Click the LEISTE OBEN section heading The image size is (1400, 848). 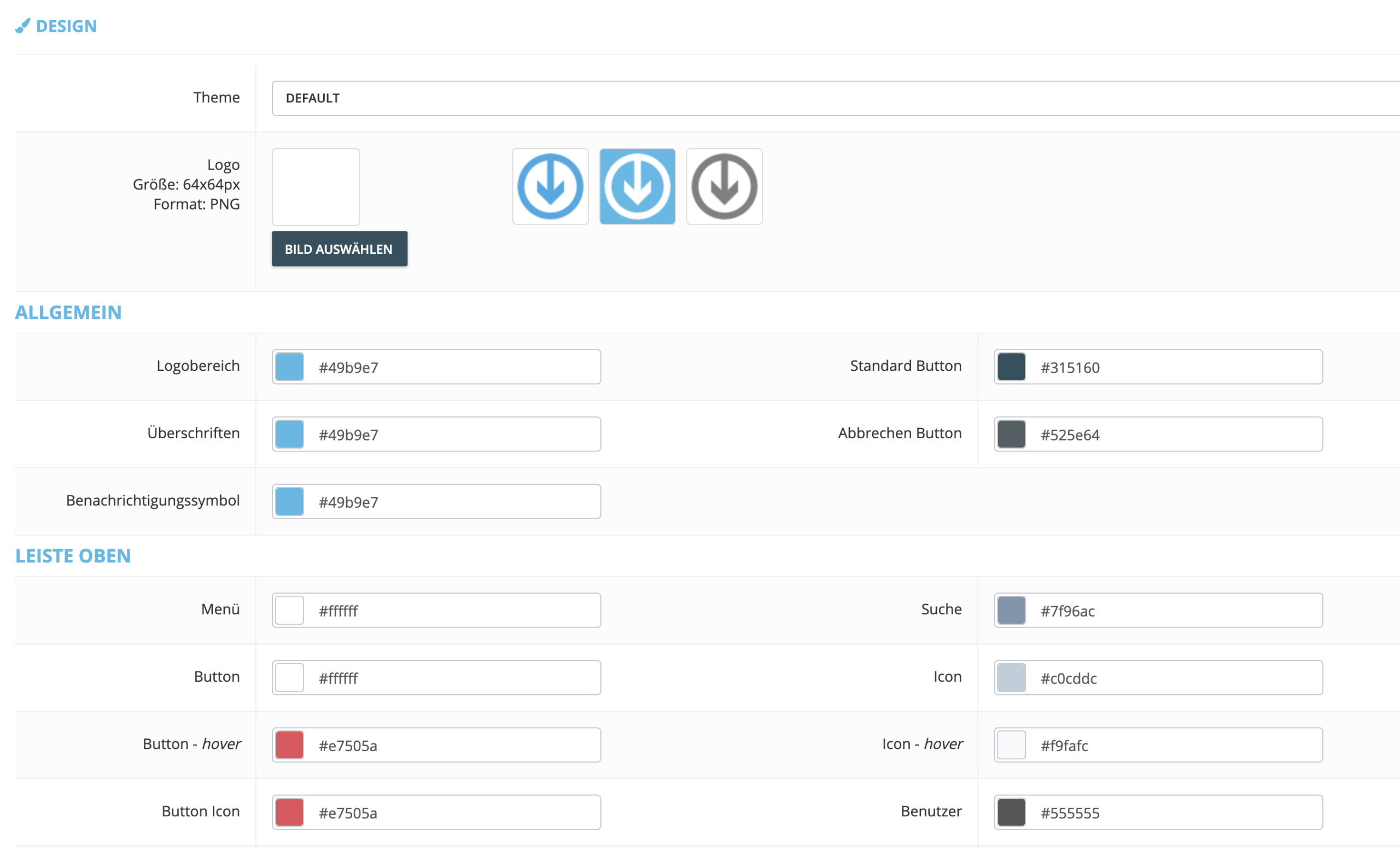73,556
